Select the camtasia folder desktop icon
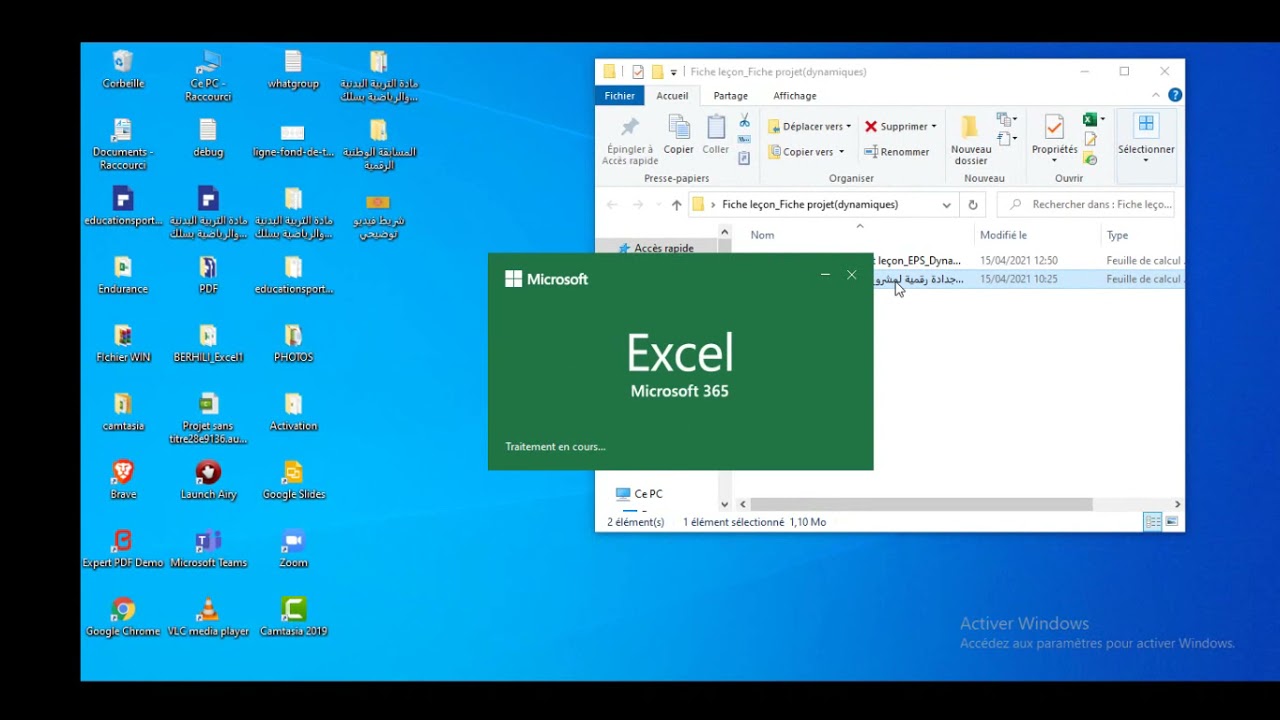 (x=123, y=412)
